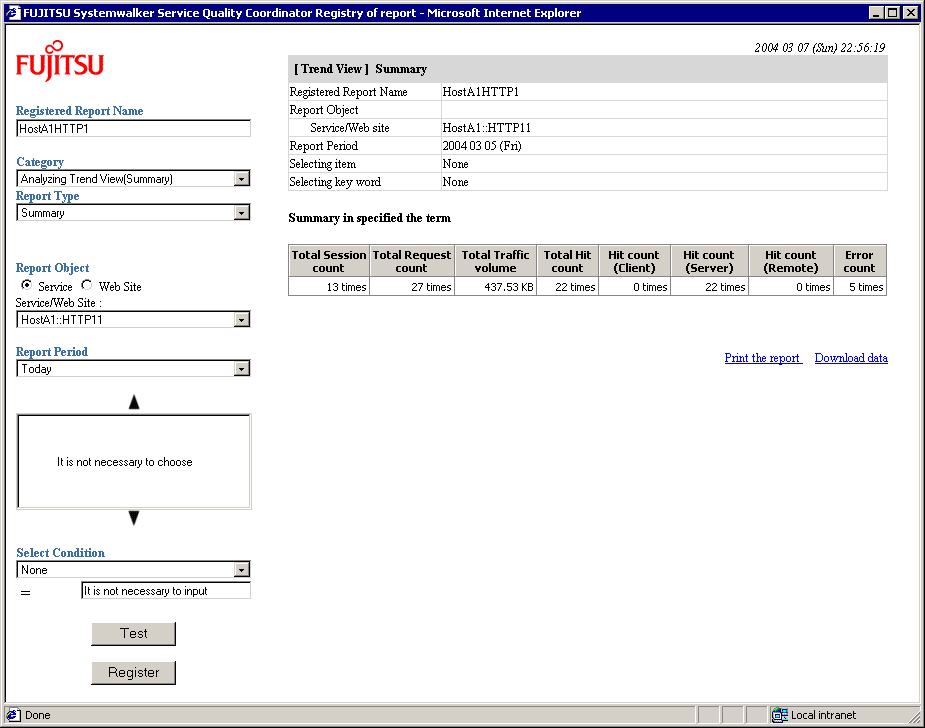This screenshot has height=728, width=925.
Task: Click the 'Report Object' label in left panel
Action: pos(53,268)
